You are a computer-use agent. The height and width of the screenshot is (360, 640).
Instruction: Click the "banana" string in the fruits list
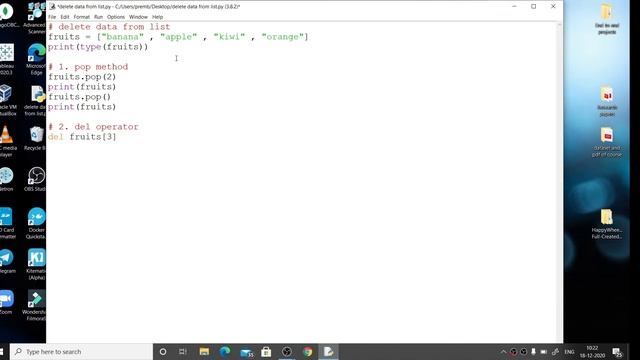[x=122, y=37]
